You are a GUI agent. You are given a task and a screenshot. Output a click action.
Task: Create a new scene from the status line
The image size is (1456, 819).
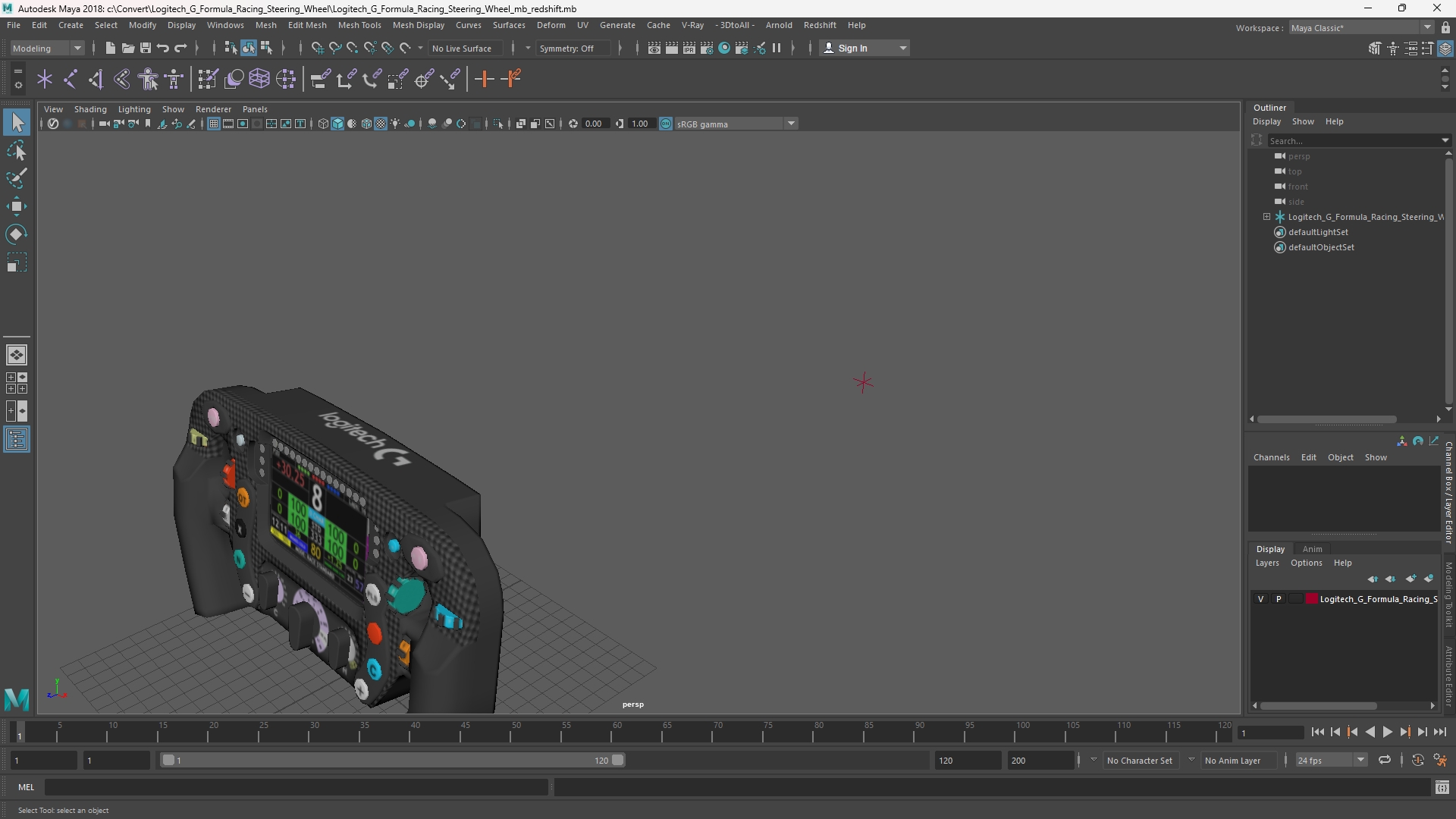(110, 48)
